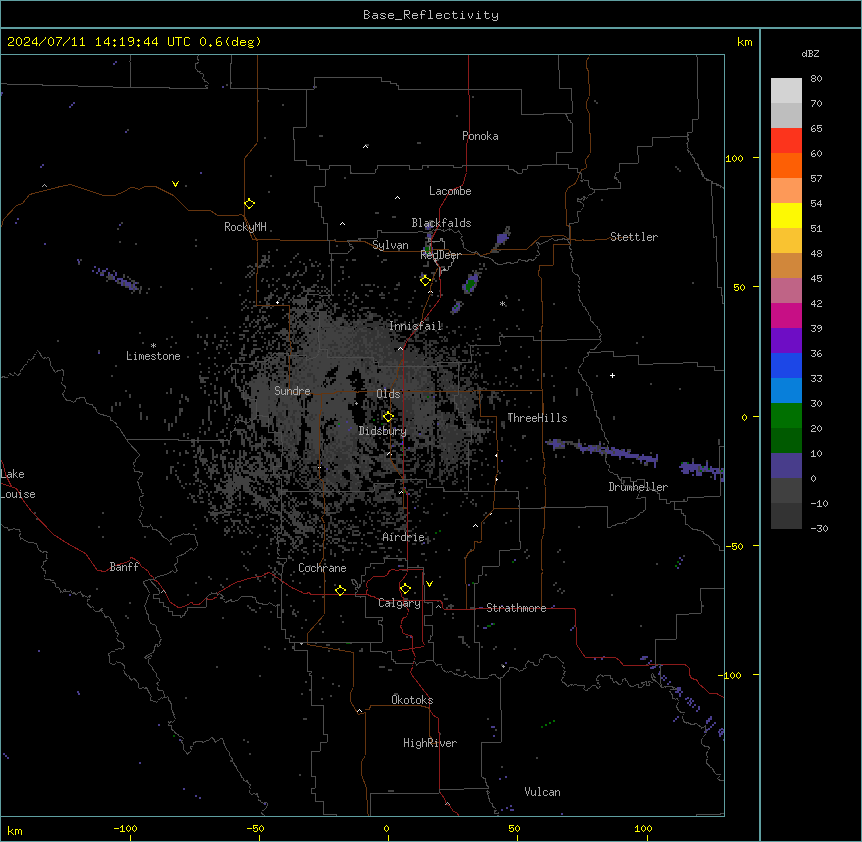
Task: Select the orange 57-60 dBZ legend swatch
Action: point(786,165)
